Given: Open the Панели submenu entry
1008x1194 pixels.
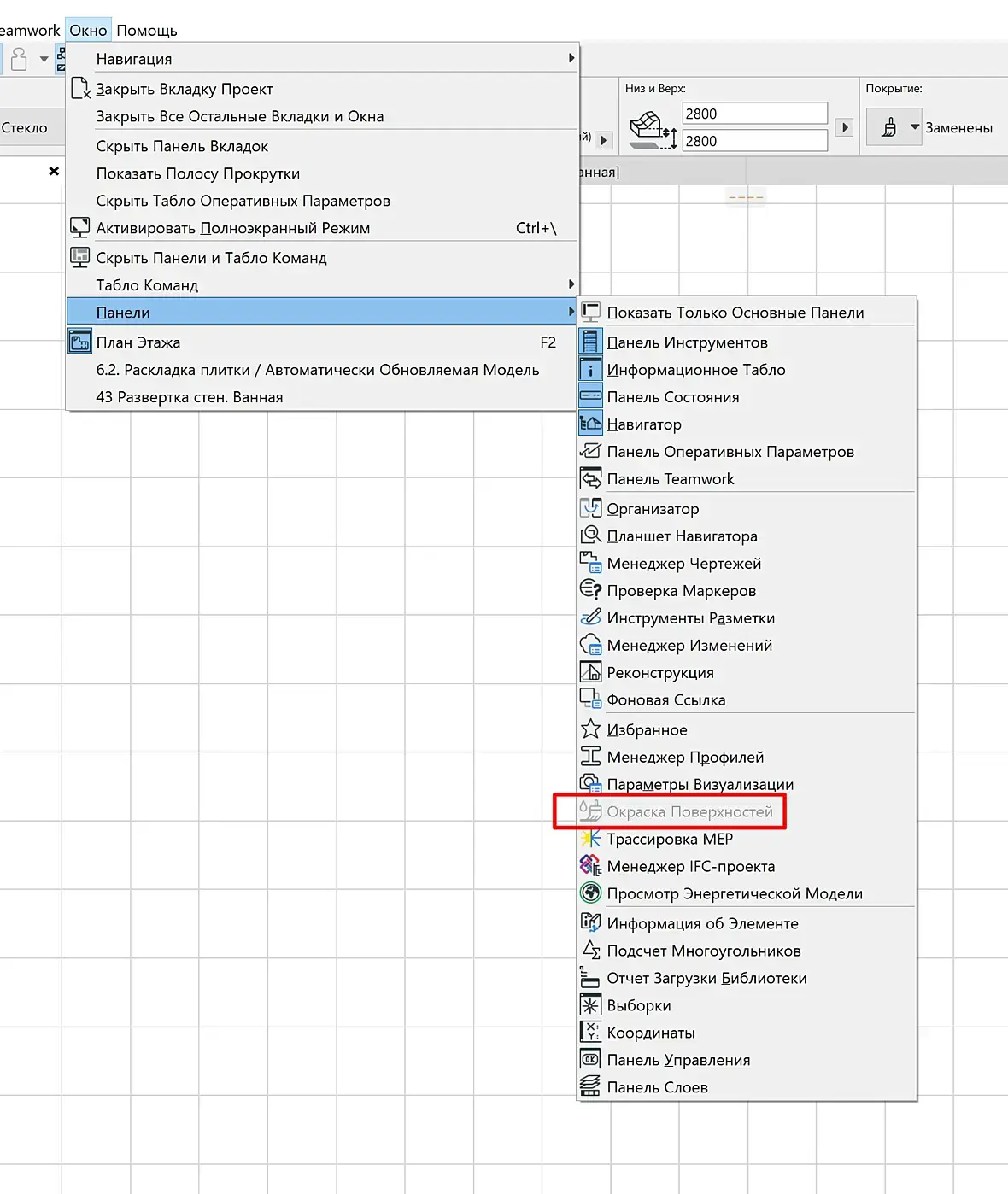Looking at the screenshot, I should [322, 313].
